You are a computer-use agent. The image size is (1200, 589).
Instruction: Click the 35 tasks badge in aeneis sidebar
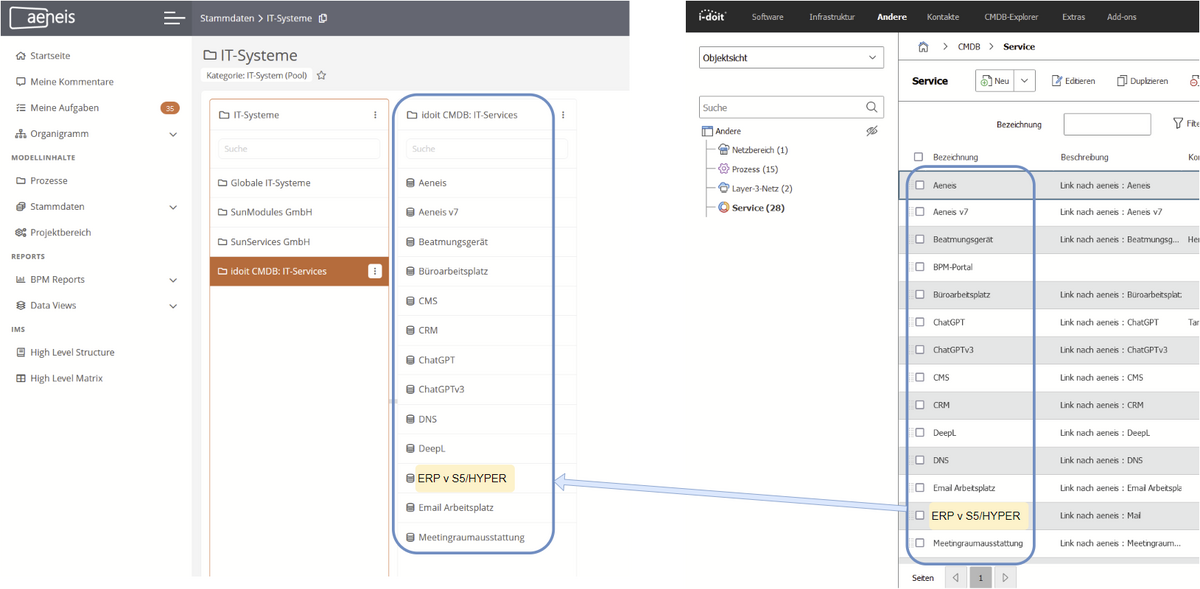click(170, 108)
